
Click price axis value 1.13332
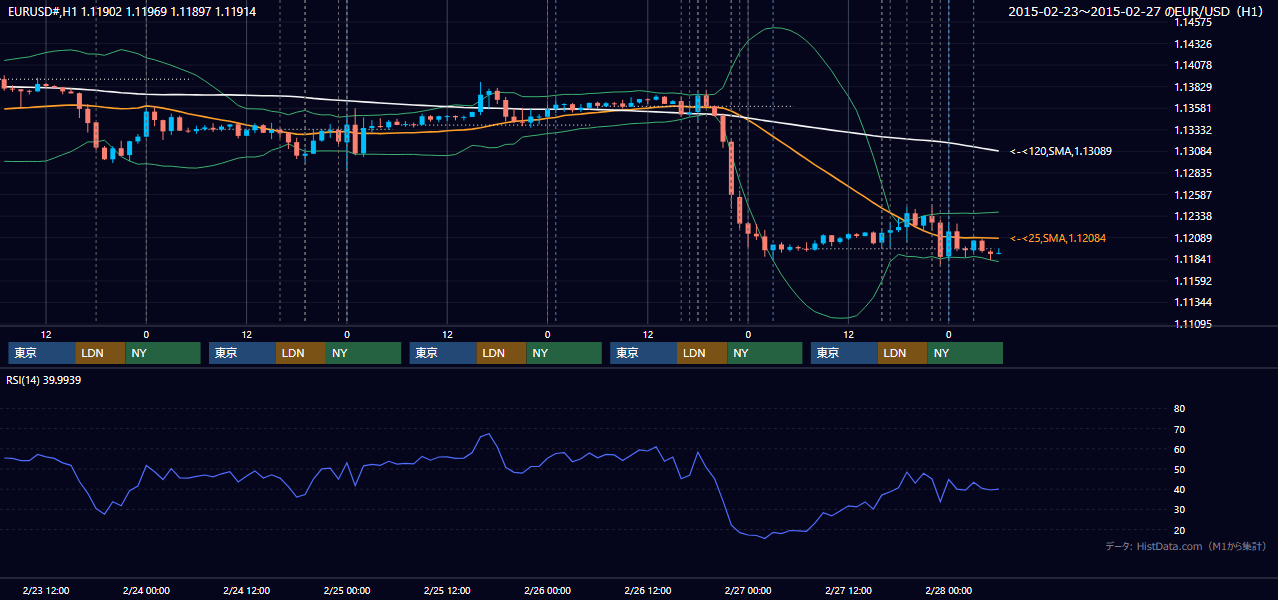pos(1192,130)
